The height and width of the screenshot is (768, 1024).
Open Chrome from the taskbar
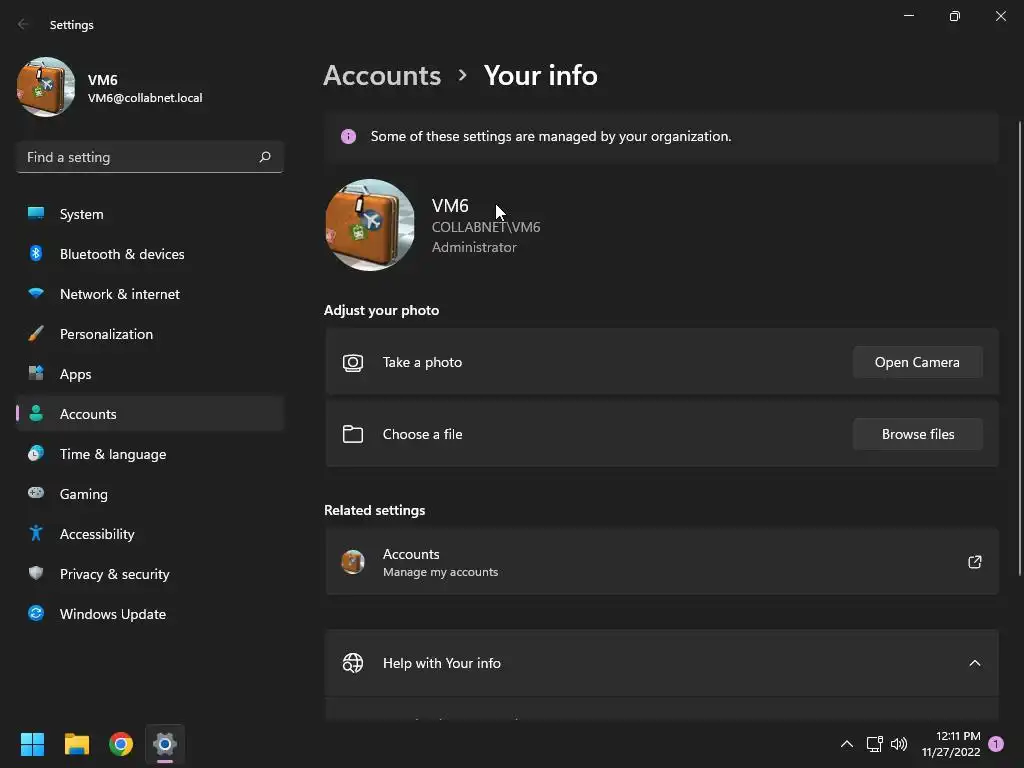[x=121, y=744]
